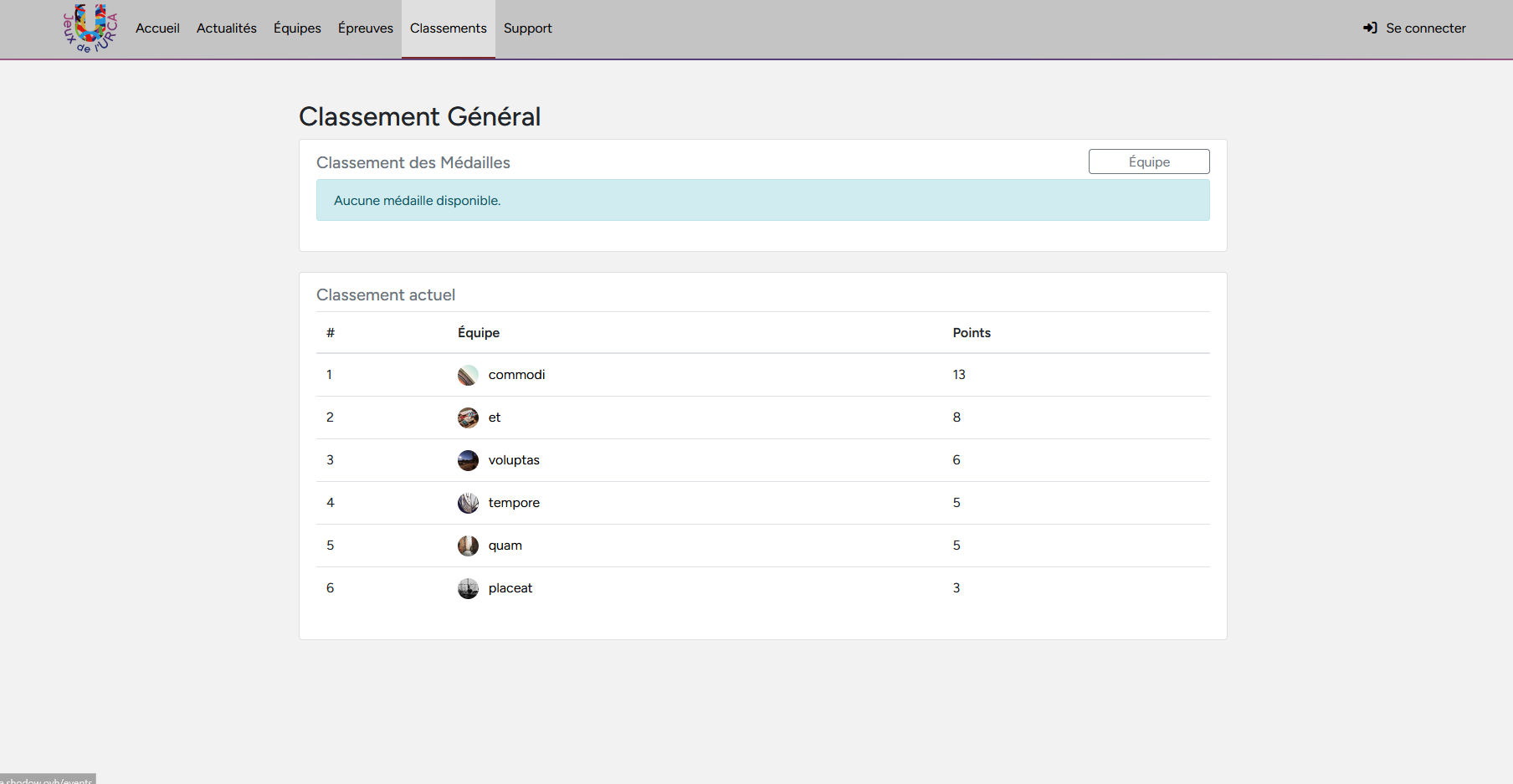This screenshot has height=784, width=1513.
Task: Open the Accueil menu item
Action: [x=157, y=28]
